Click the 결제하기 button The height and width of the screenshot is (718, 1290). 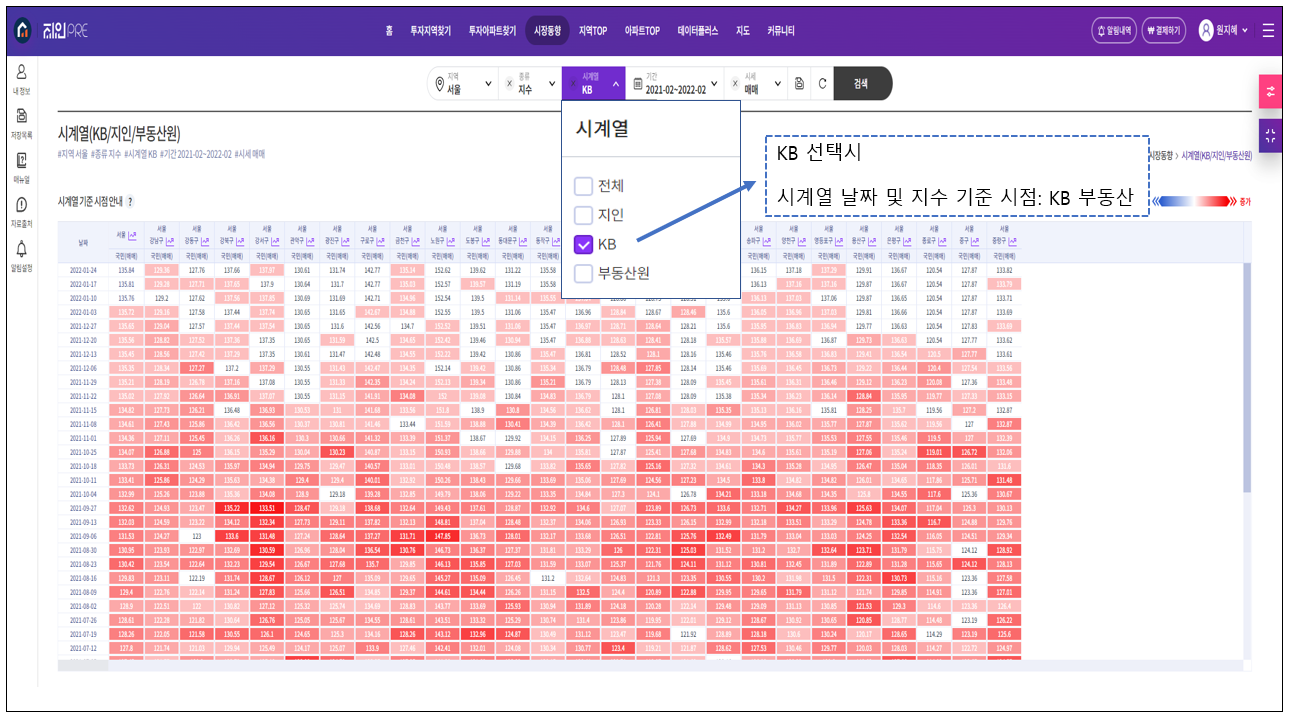coord(1164,31)
